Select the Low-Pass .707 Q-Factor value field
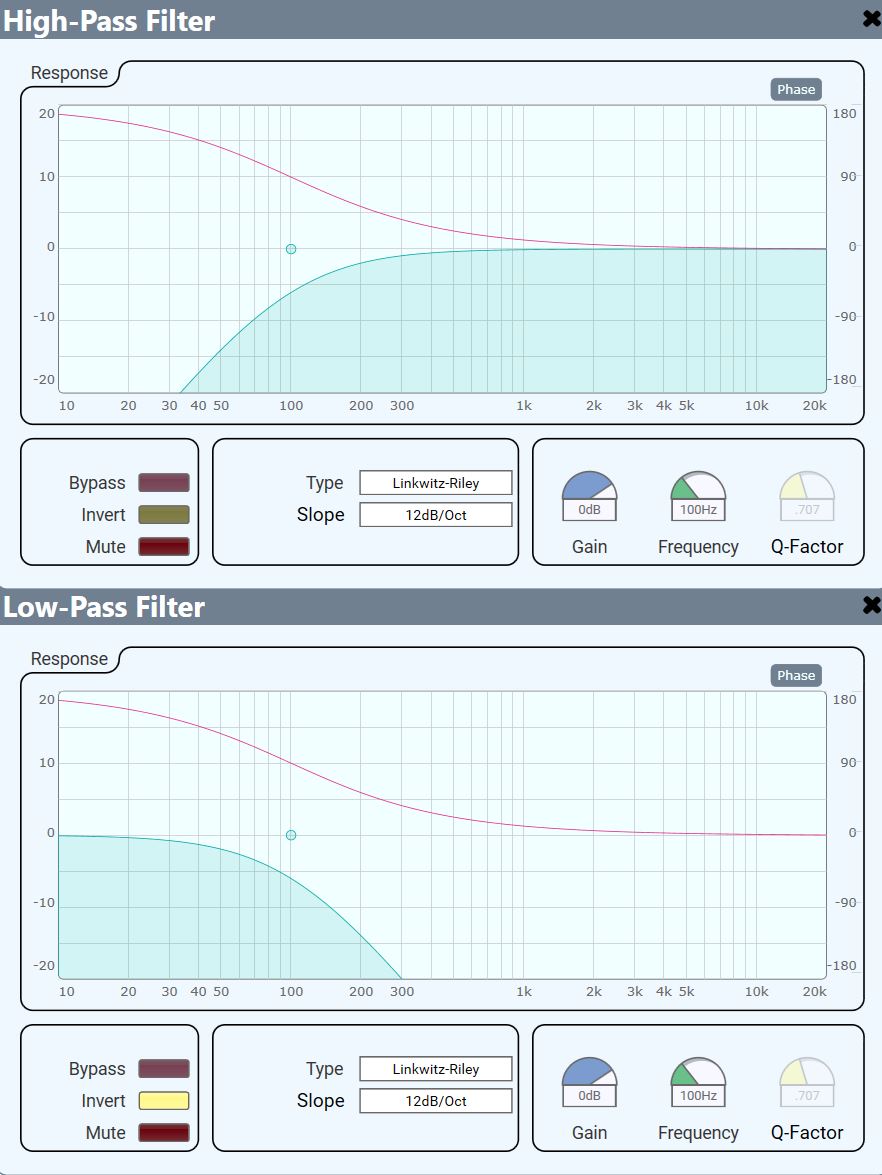The height and width of the screenshot is (1175, 882). click(807, 1096)
